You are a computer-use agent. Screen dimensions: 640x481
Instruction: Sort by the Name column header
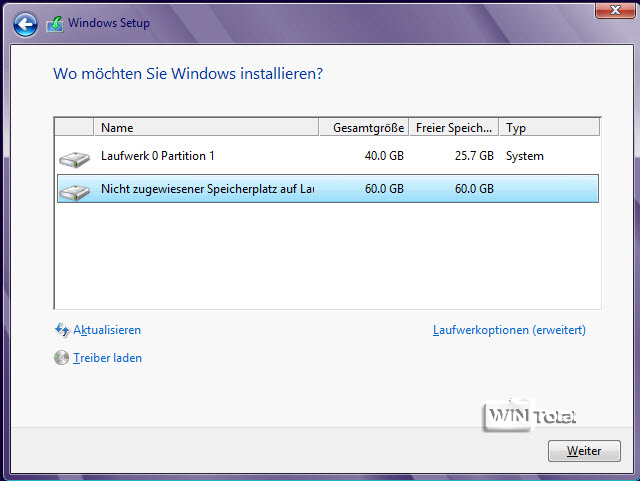(206, 127)
